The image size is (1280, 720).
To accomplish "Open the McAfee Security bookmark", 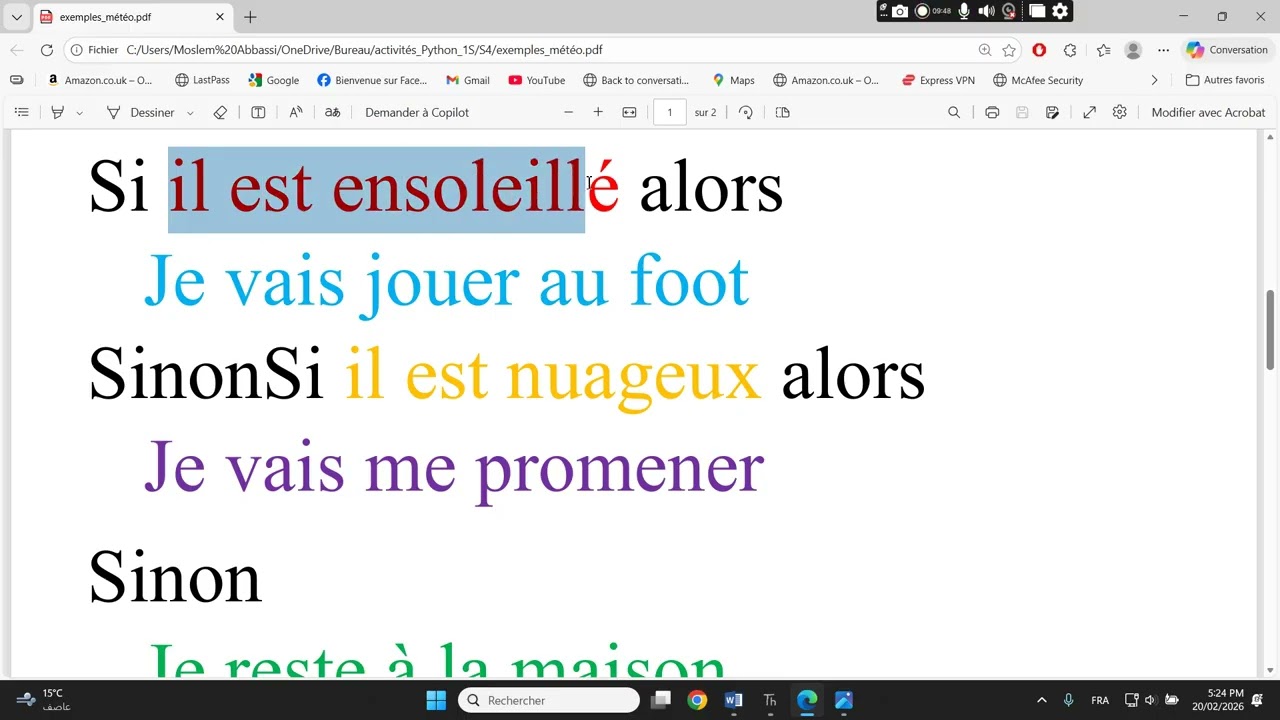I will (1038, 80).
